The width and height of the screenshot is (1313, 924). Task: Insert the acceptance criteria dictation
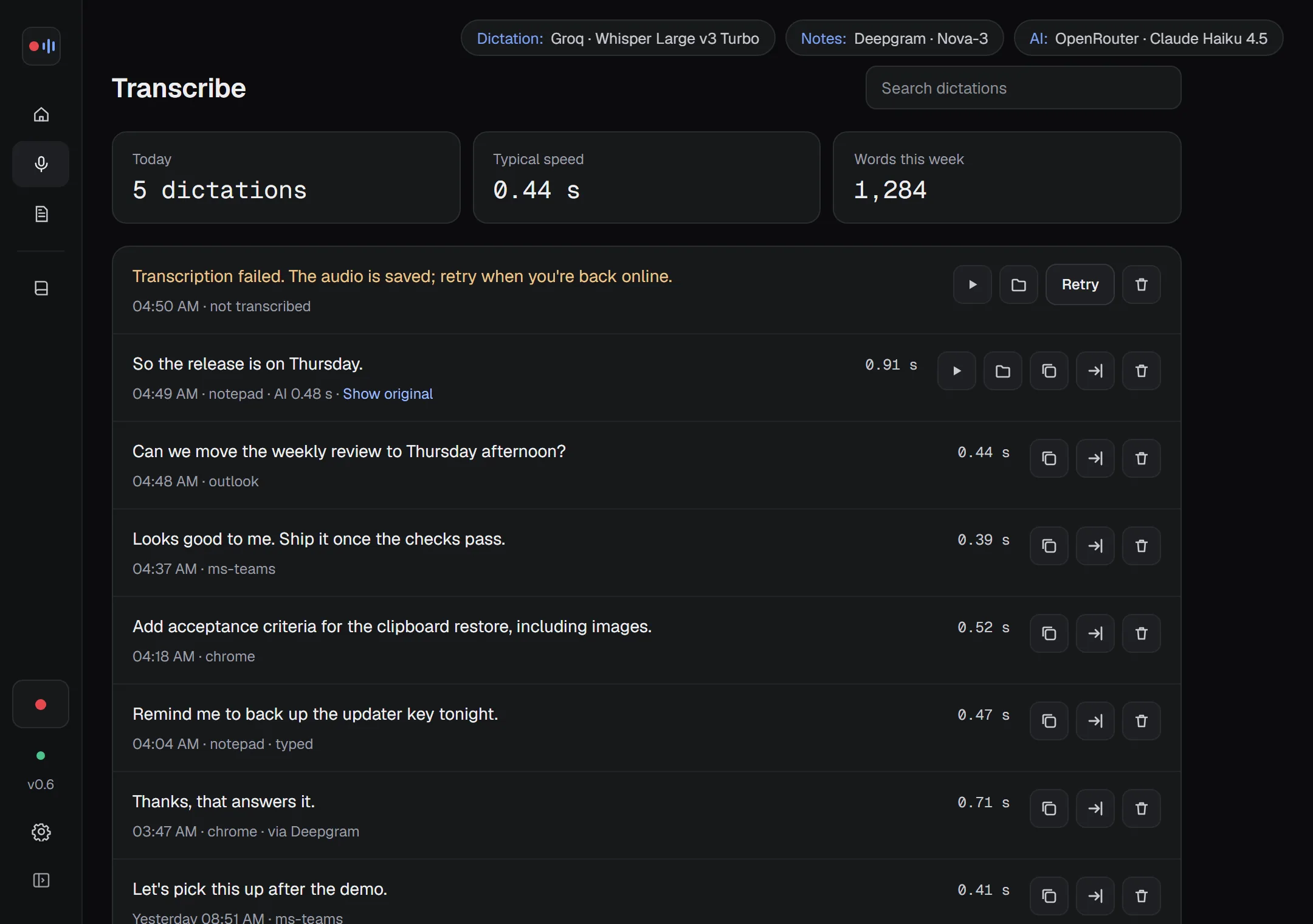1095,633
